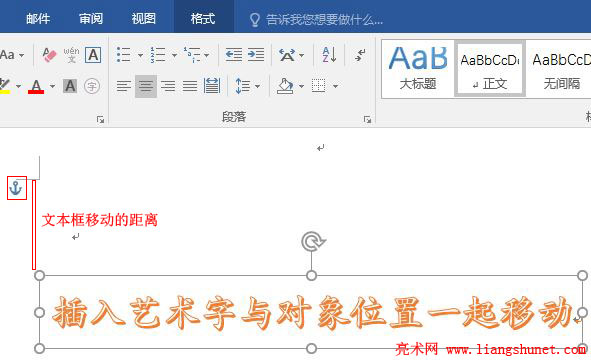591x361 pixels.
Task: Apply the 正文 style
Action: 490,69
